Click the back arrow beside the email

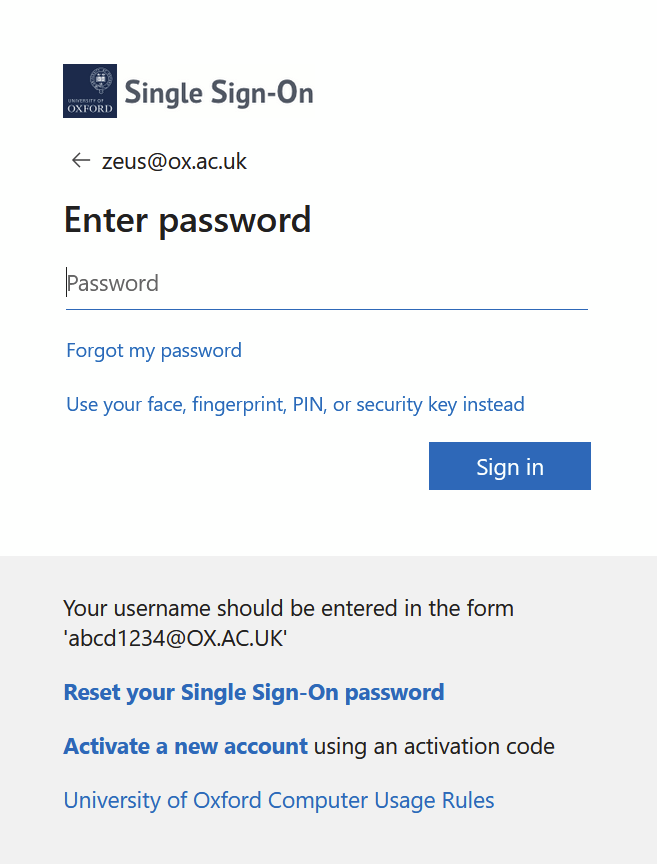81,161
